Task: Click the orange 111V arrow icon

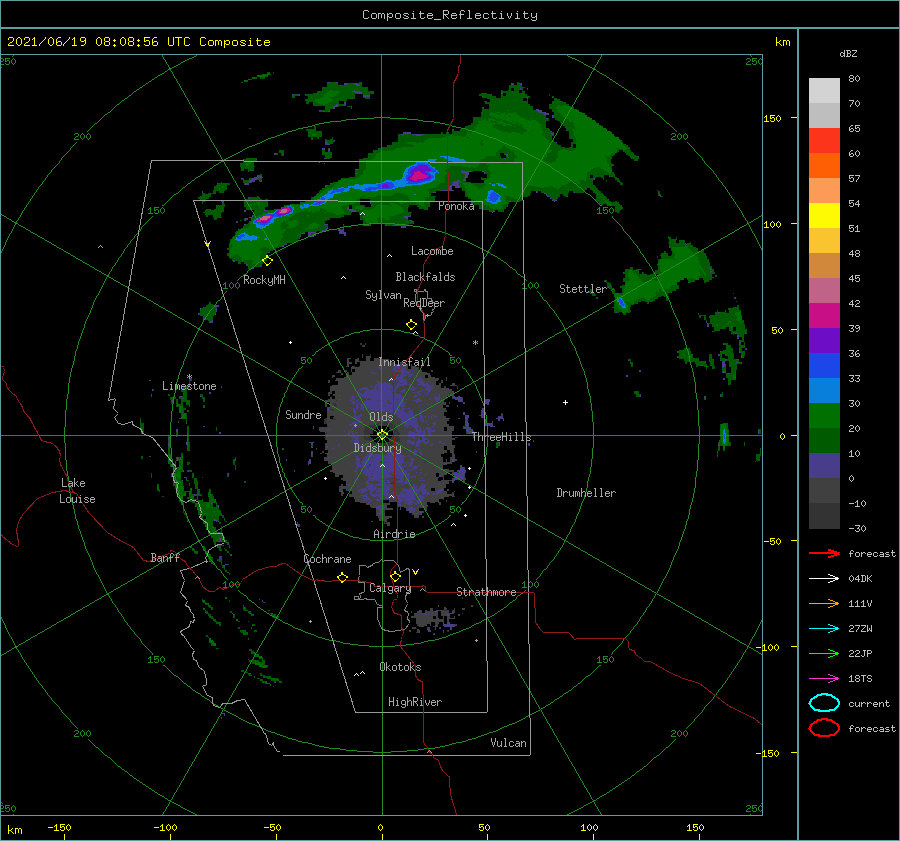Action: click(824, 603)
